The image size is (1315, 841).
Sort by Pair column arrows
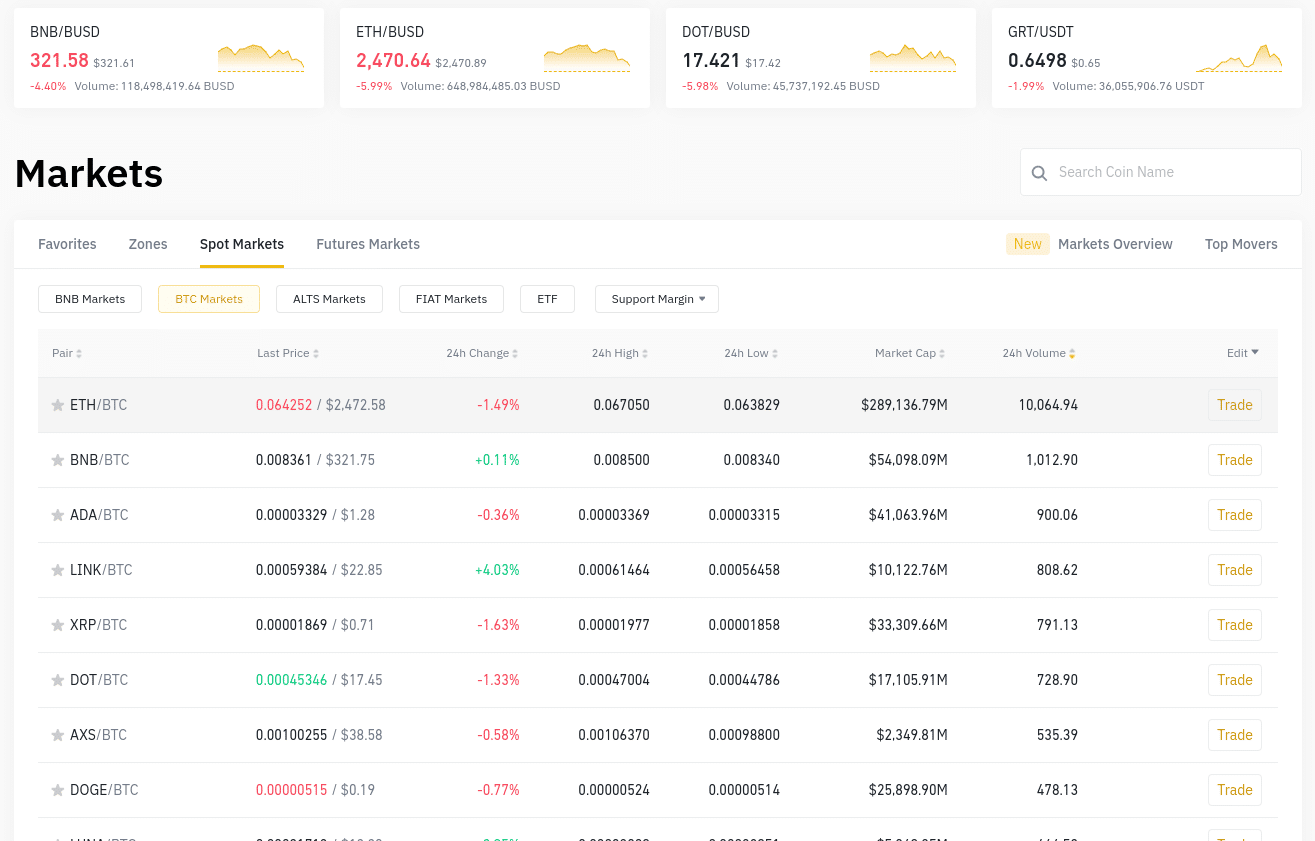click(79, 354)
